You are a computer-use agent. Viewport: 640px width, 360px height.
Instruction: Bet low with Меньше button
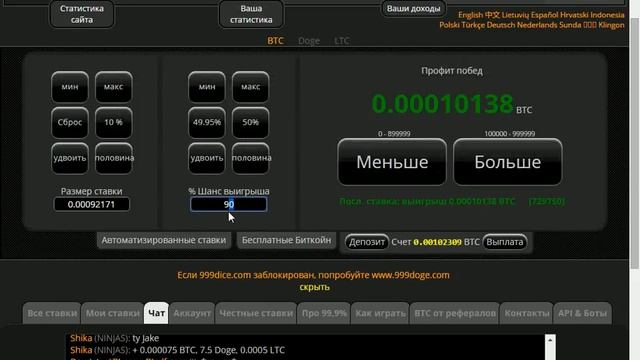point(392,162)
